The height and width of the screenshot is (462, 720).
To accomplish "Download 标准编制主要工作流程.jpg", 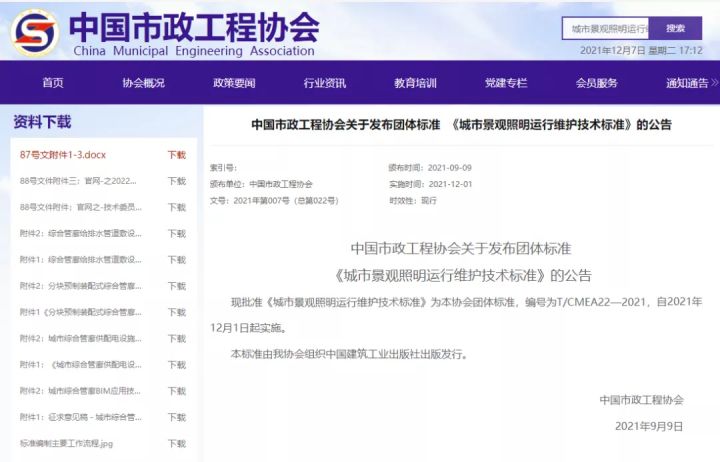I will pyautogui.click(x=176, y=443).
